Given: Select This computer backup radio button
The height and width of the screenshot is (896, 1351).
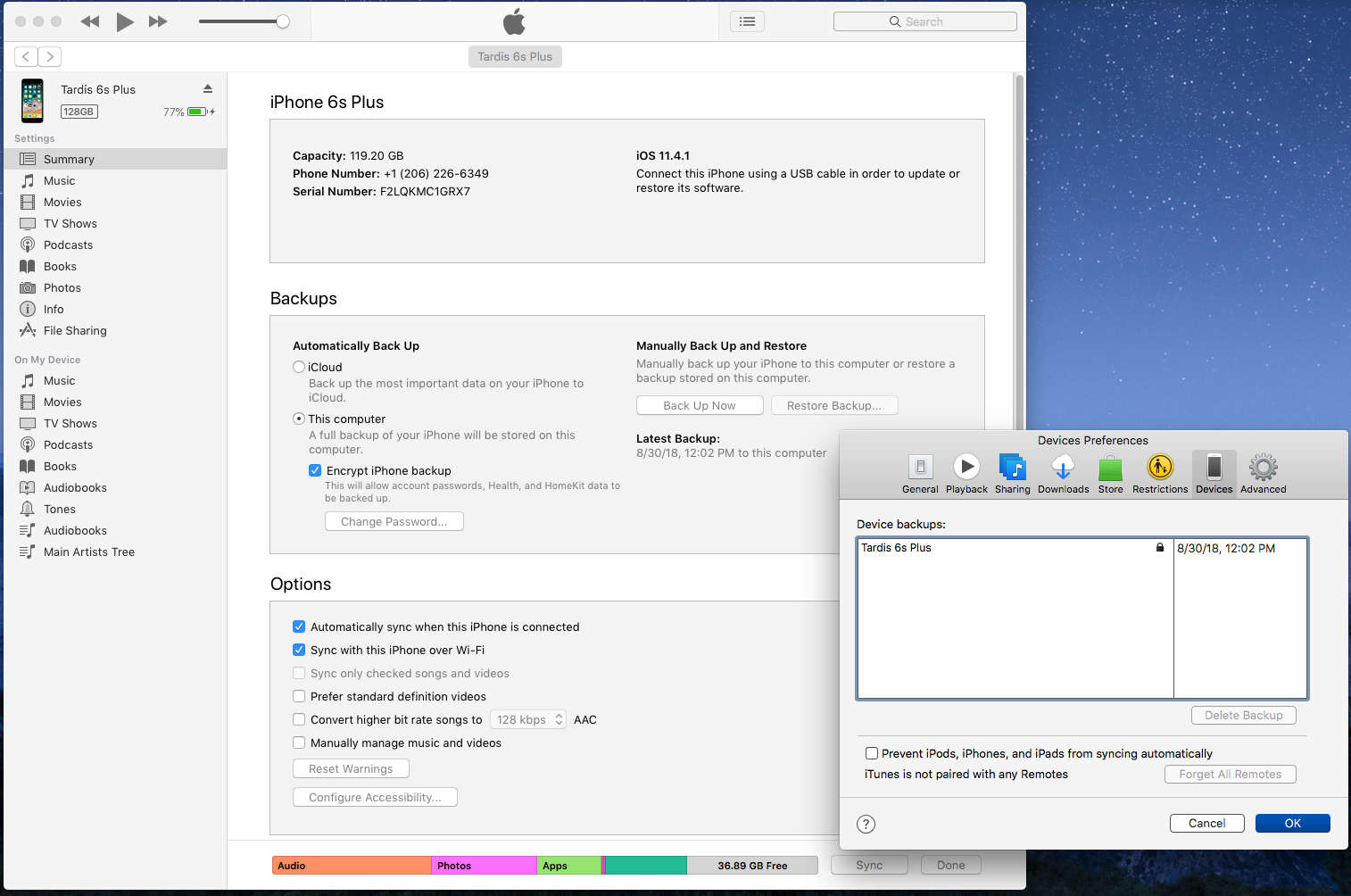Looking at the screenshot, I should coord(299,419).
